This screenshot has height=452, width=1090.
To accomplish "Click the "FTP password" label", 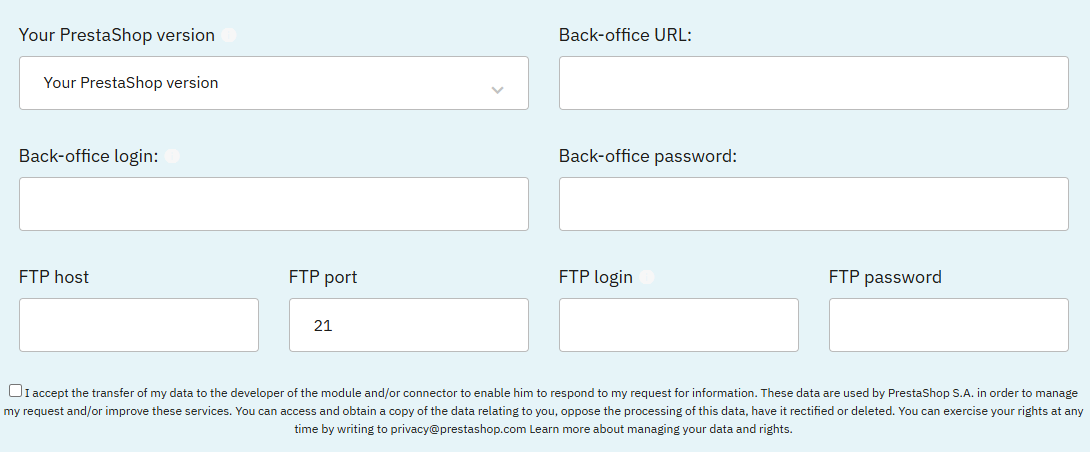I will pyautogui.click(x=885, y=277).
